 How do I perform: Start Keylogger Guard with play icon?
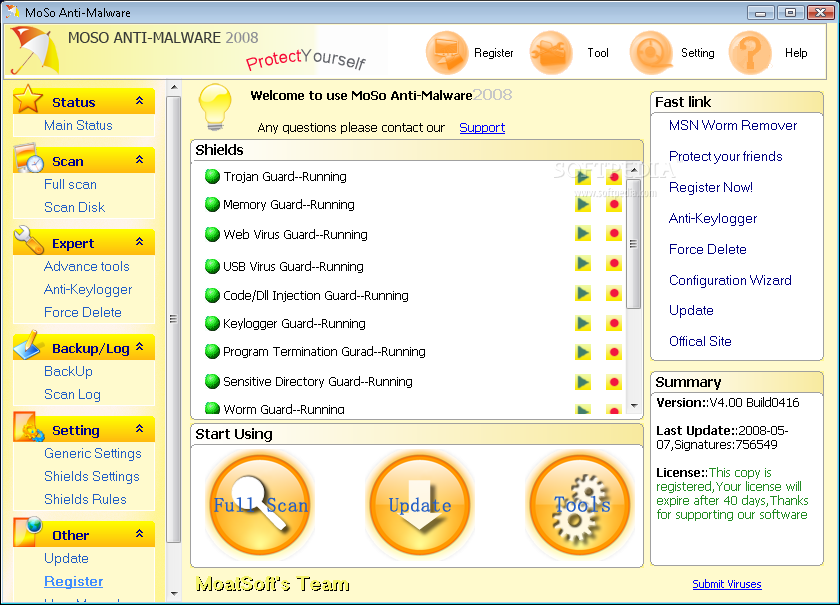583,323
